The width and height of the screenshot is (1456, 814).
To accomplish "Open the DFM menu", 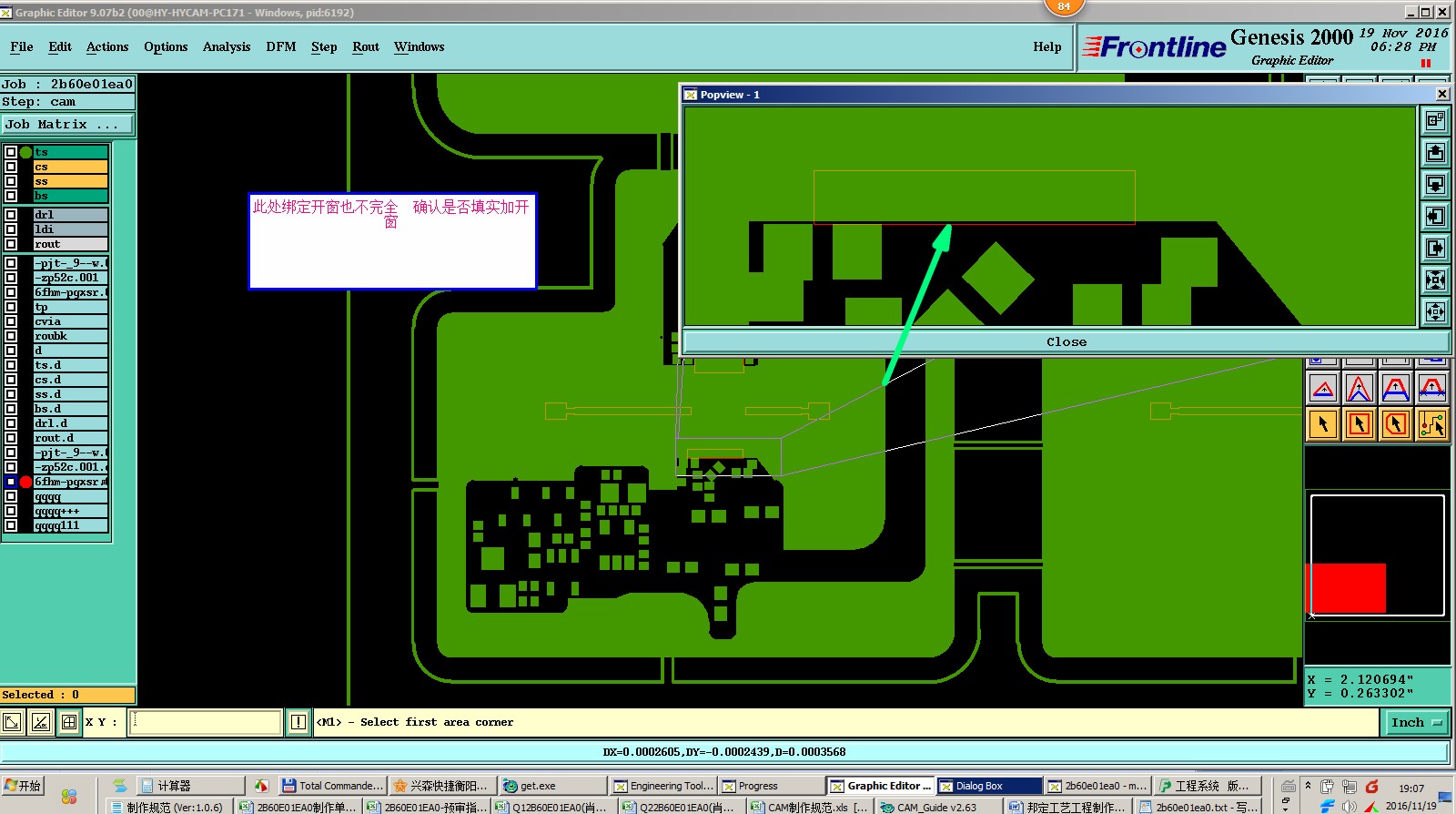I will (281, 46).
